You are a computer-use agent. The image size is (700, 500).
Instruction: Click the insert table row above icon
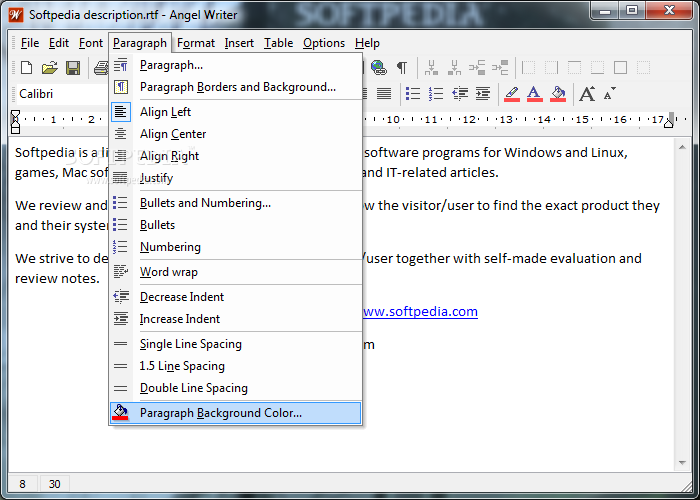pos(477,68)
